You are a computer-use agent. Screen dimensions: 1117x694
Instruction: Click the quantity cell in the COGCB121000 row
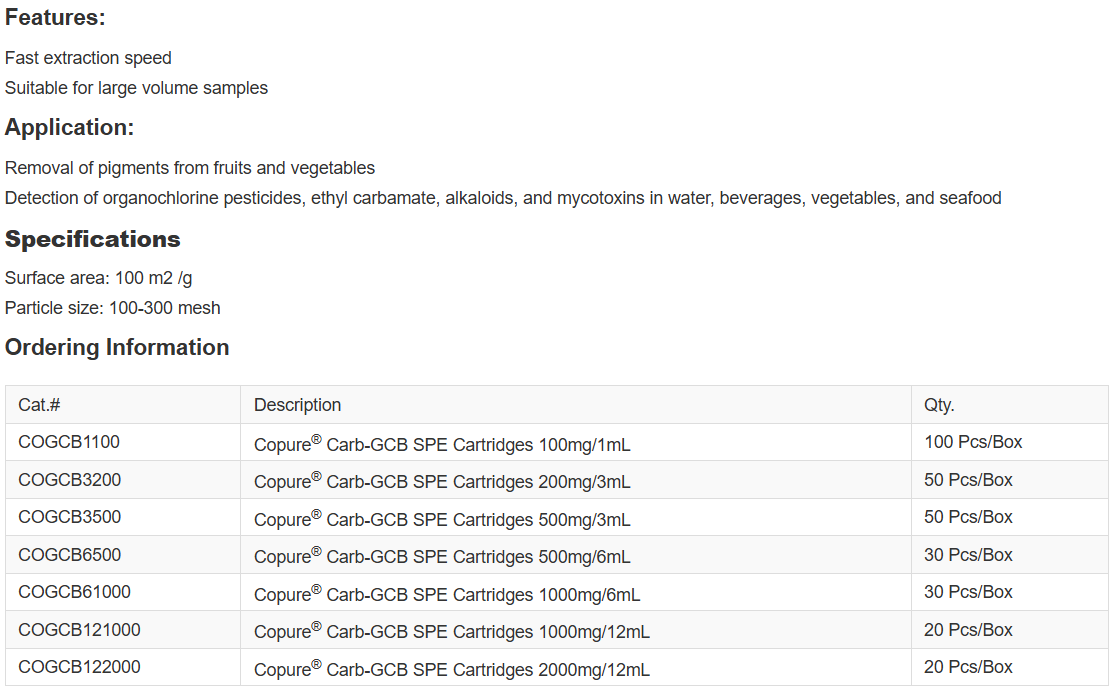click(x=968, y=630)
